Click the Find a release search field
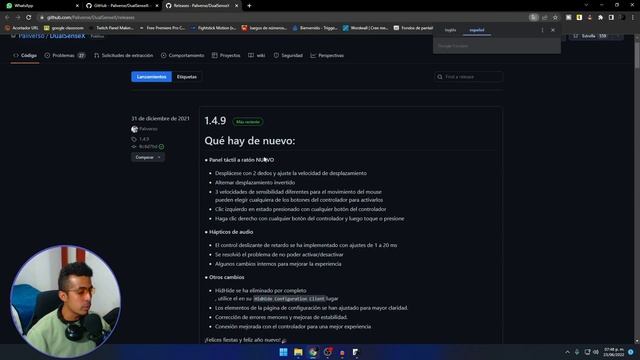 click(x=469, y=77)
